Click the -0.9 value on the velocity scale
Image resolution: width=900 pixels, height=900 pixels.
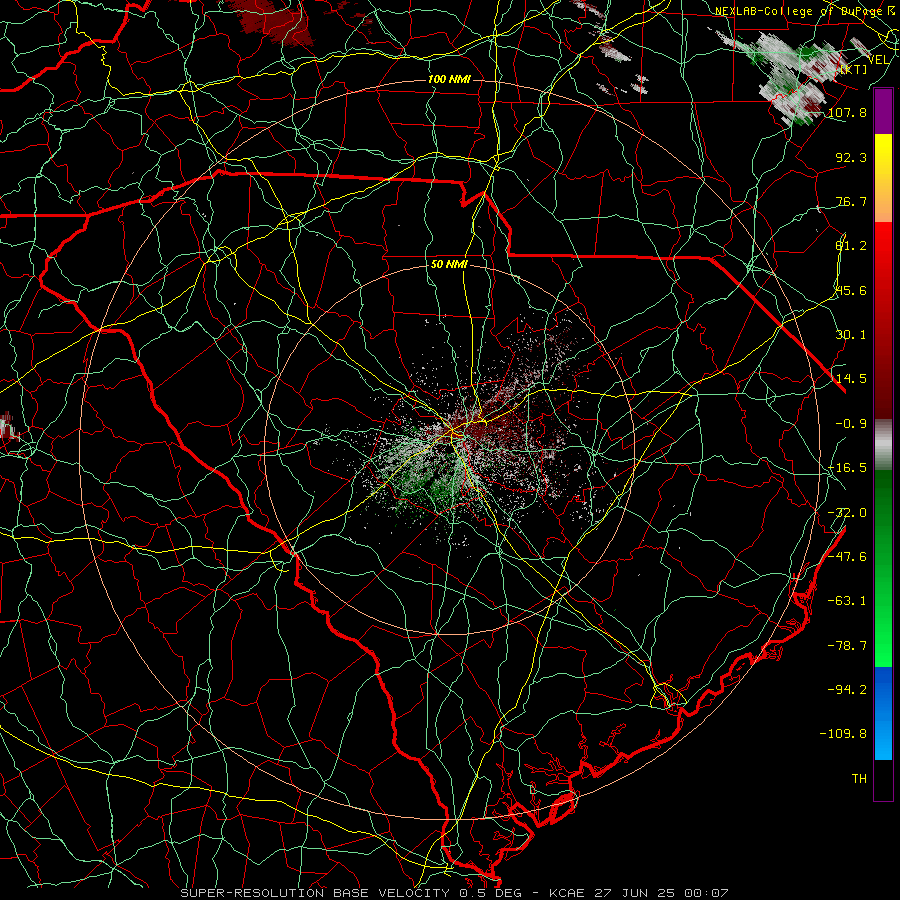[x=851, y=424]
